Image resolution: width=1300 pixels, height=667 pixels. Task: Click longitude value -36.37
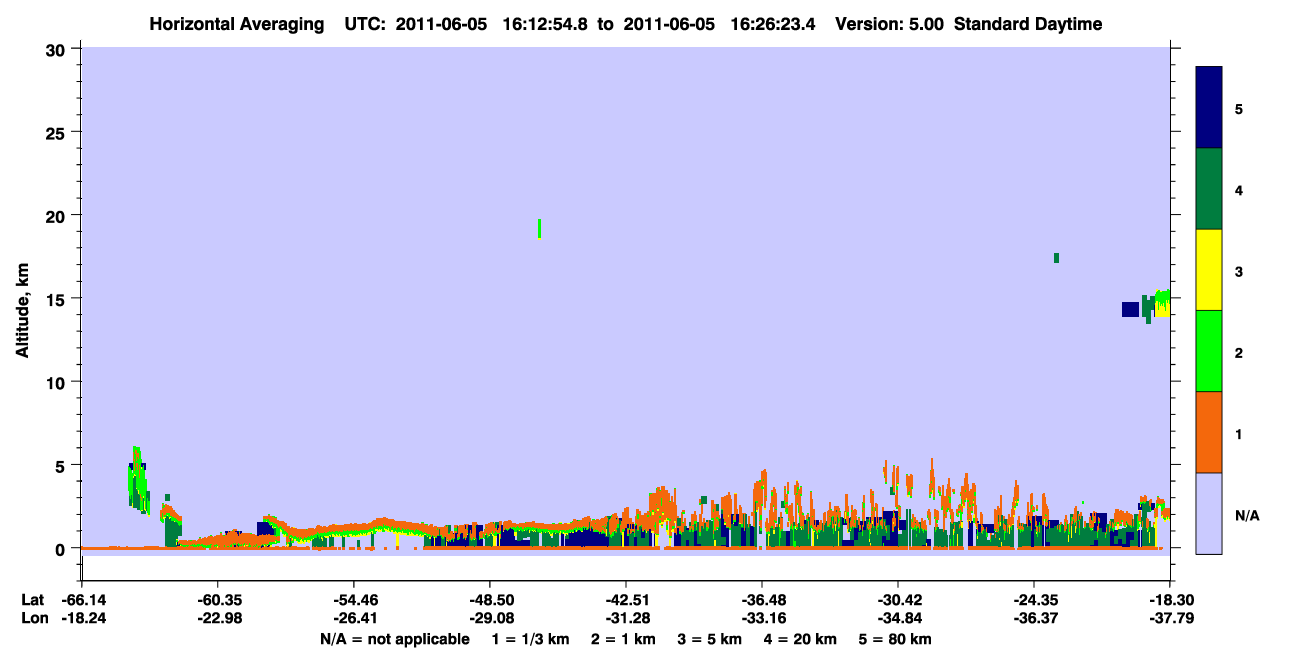point(1034,618)
